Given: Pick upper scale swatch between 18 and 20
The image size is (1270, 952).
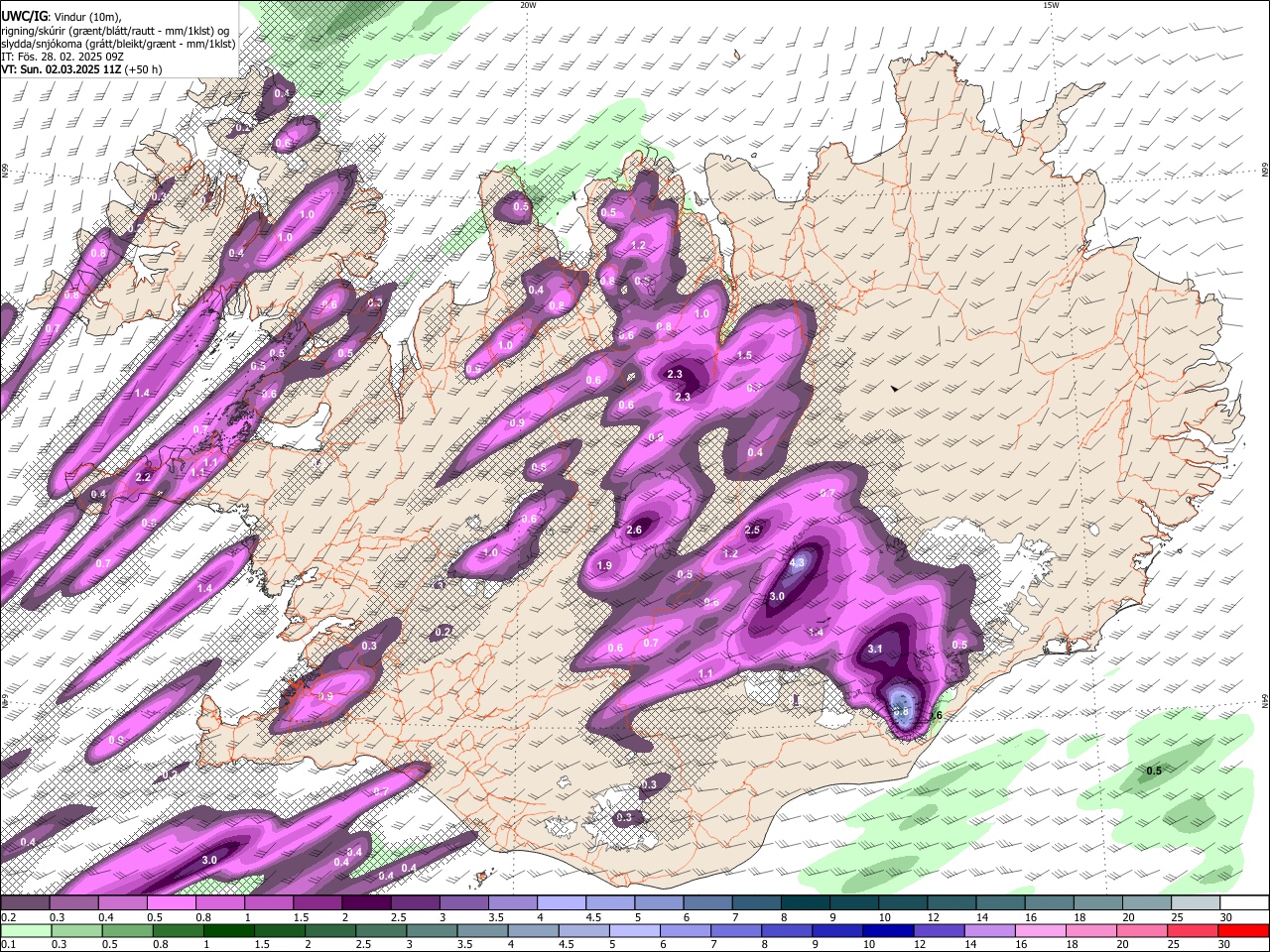Looking at the screenshot, I should pyautogui.click(x=1098, y=902).
